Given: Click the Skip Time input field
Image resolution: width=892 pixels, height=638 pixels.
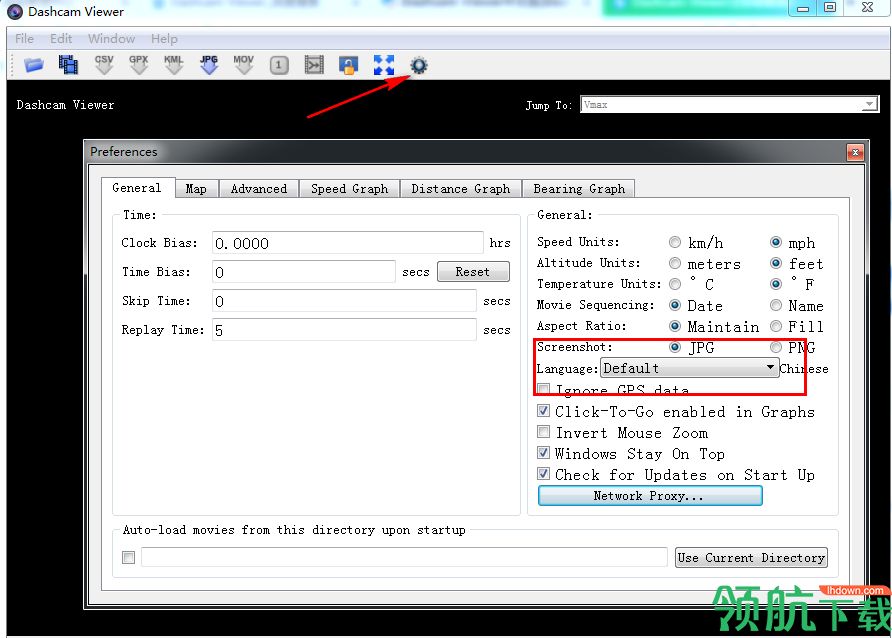Looking at the screenshot, I should click(x=344, y=301).
